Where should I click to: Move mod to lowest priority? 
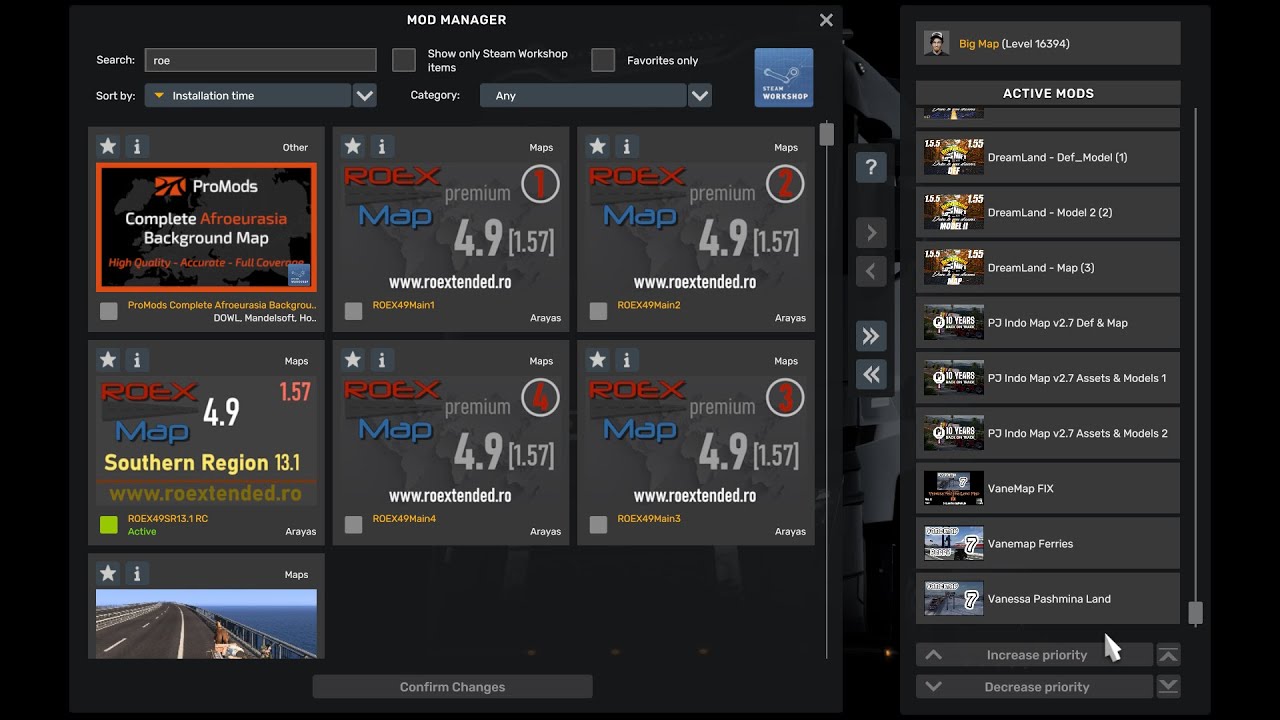point(1168,687)
